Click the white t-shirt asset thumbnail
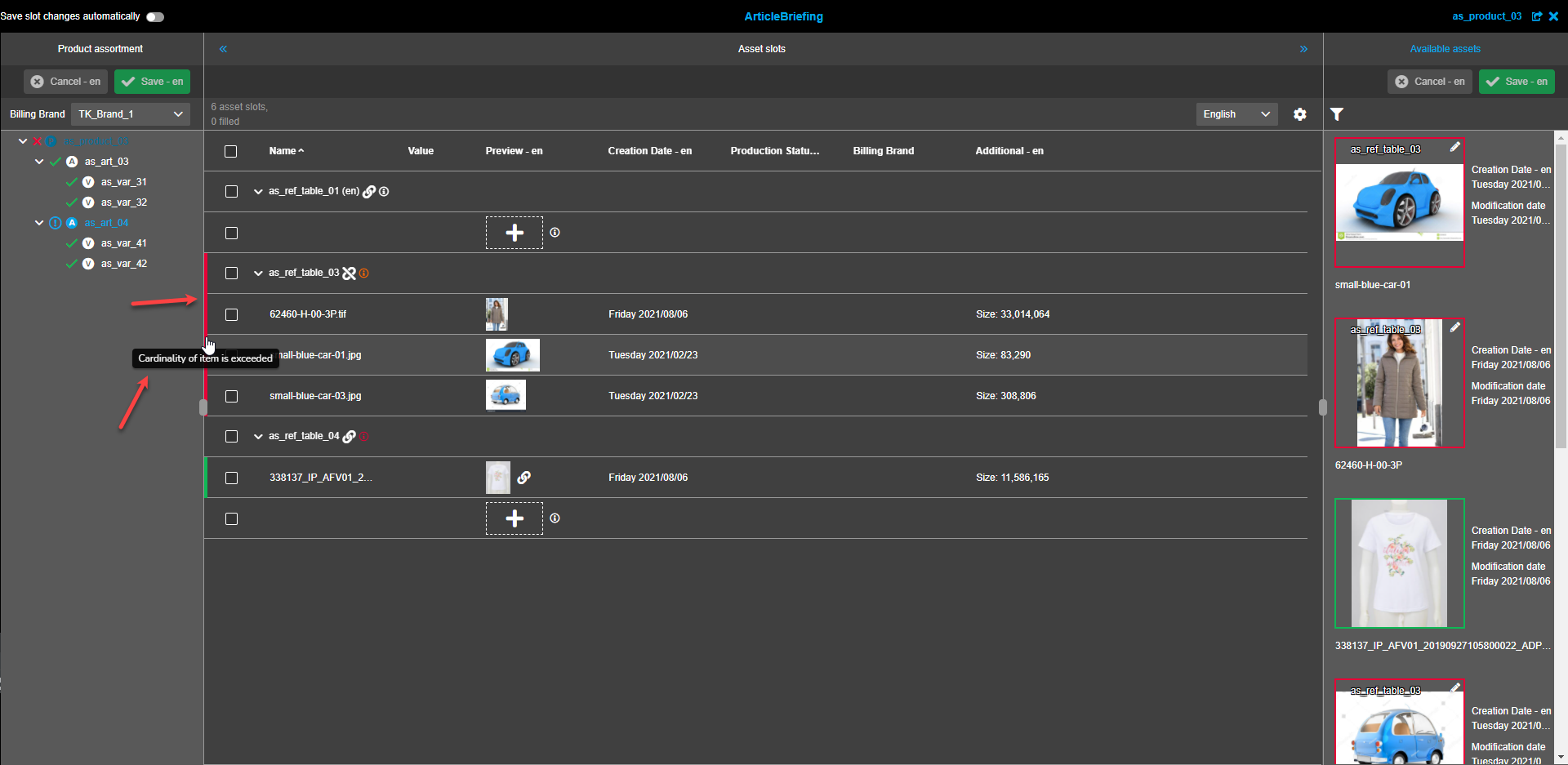Image resolution: width=1568 pixels, height=765 pixels. pos(1399,563)
